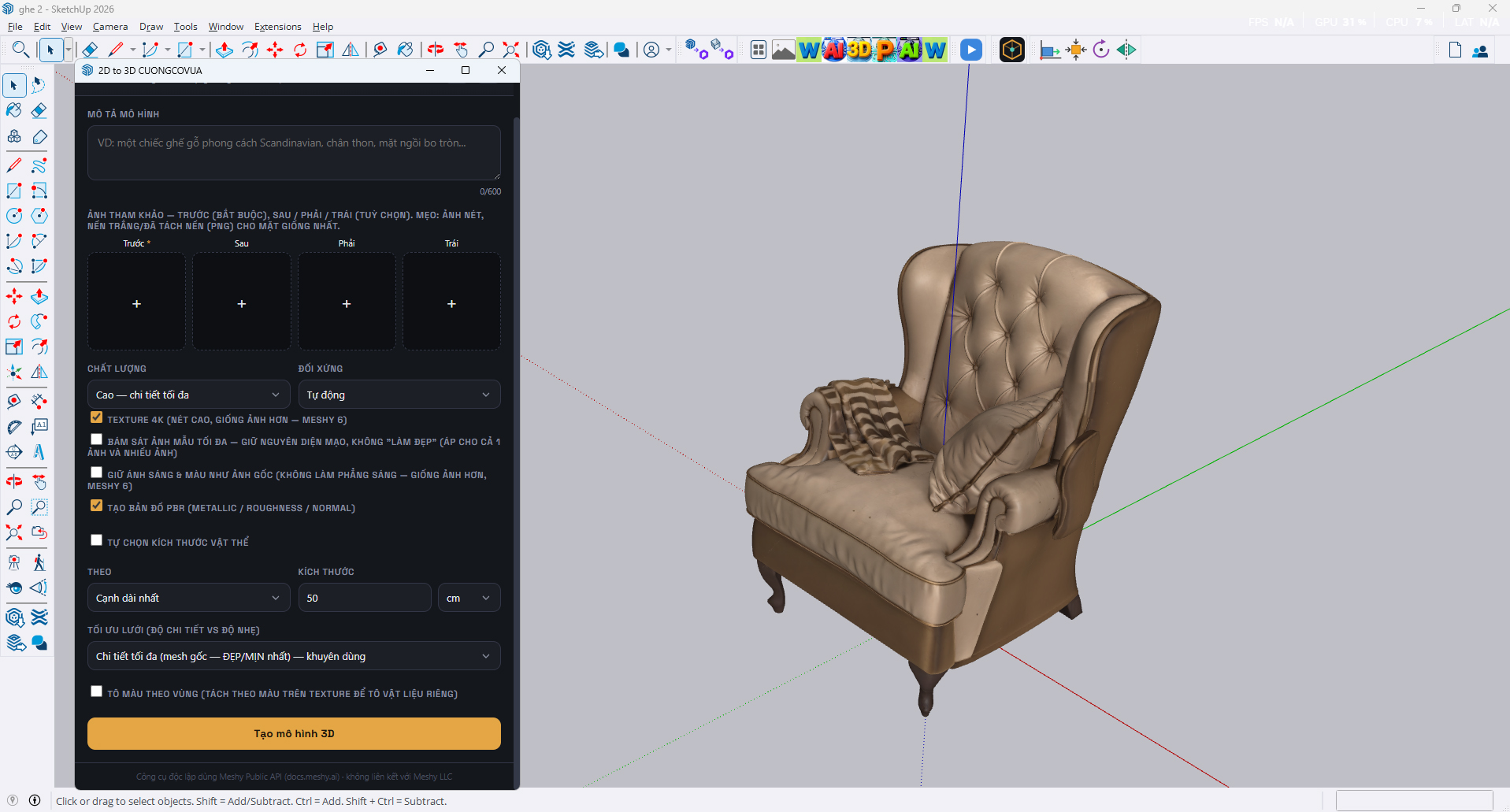Add a Trái left reference image
The height and width of the screenshot is (812, 1510).
451,302
